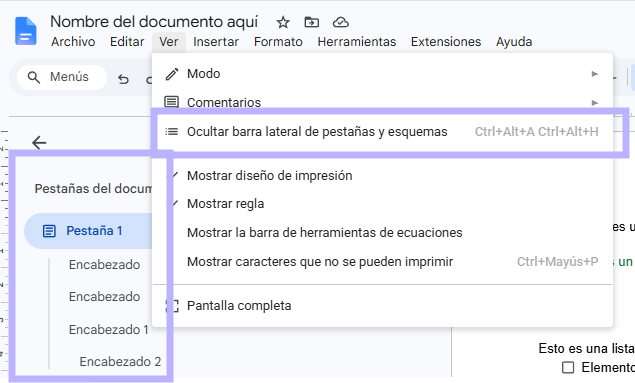
Task: Open the Formato menu
Action: tap(278, 42)
